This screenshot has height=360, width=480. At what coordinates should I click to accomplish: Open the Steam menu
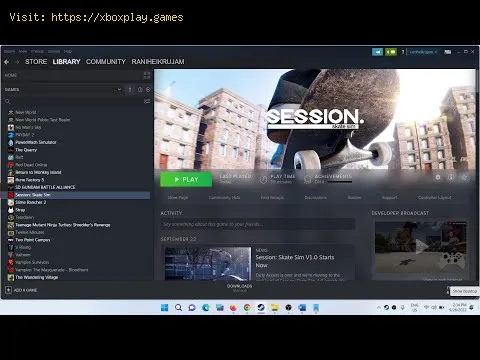click(9, 51)
